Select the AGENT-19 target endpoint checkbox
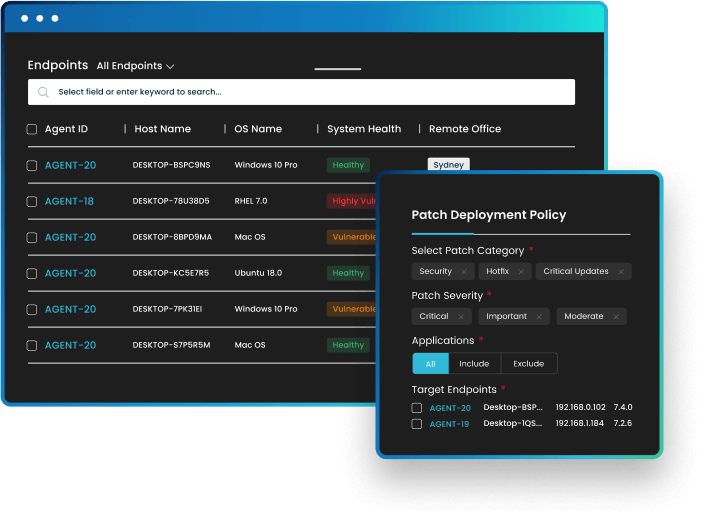This screenshot has width=704, height=520. 417,424
